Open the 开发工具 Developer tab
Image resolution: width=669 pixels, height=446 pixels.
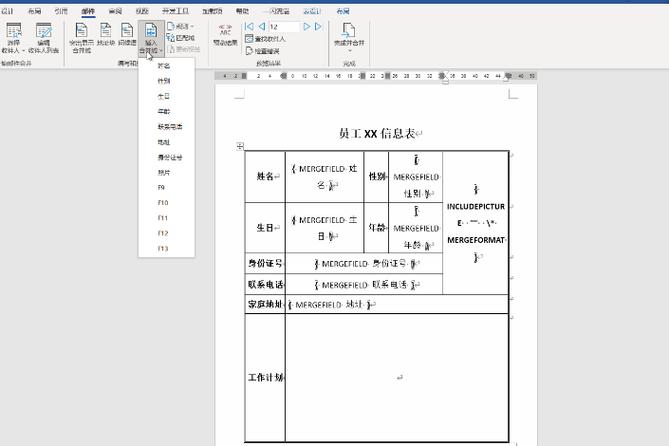click(x=175, y=11)
